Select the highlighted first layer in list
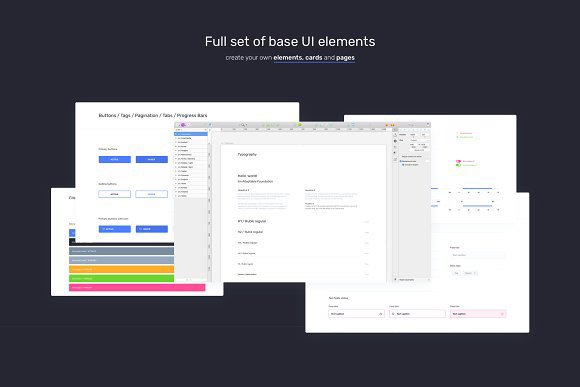The height and width of the screenshot is (387, 580). click(191, 134)
